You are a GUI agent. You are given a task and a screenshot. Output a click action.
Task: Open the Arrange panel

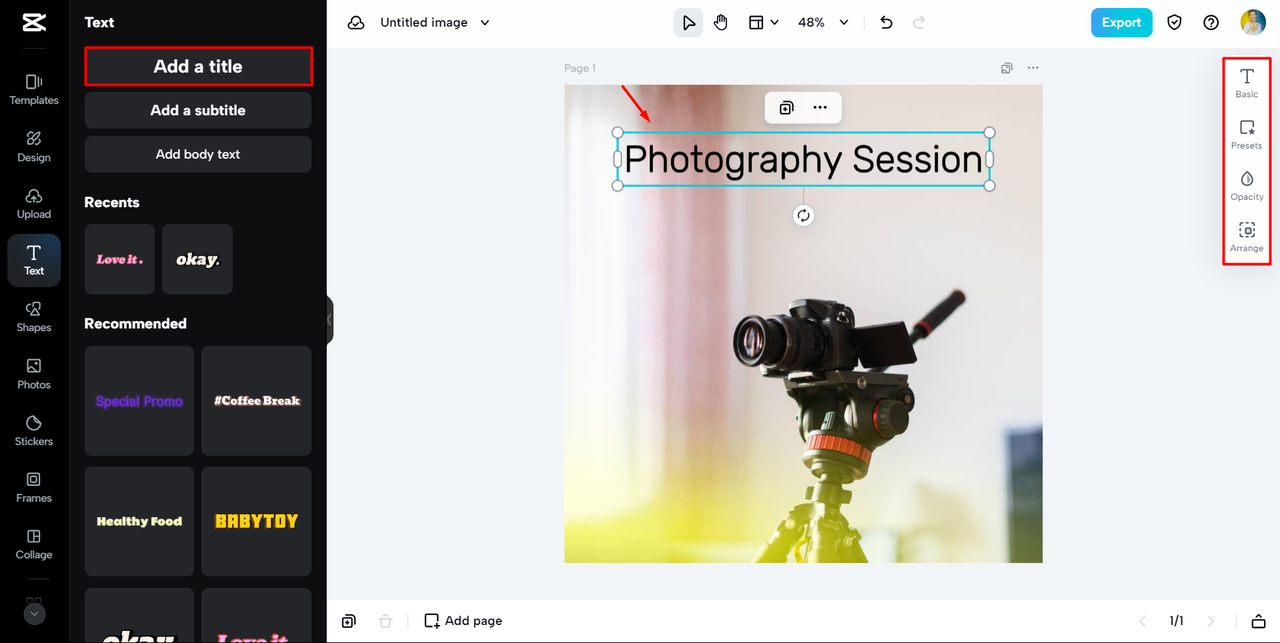[x=1247, y=237]
